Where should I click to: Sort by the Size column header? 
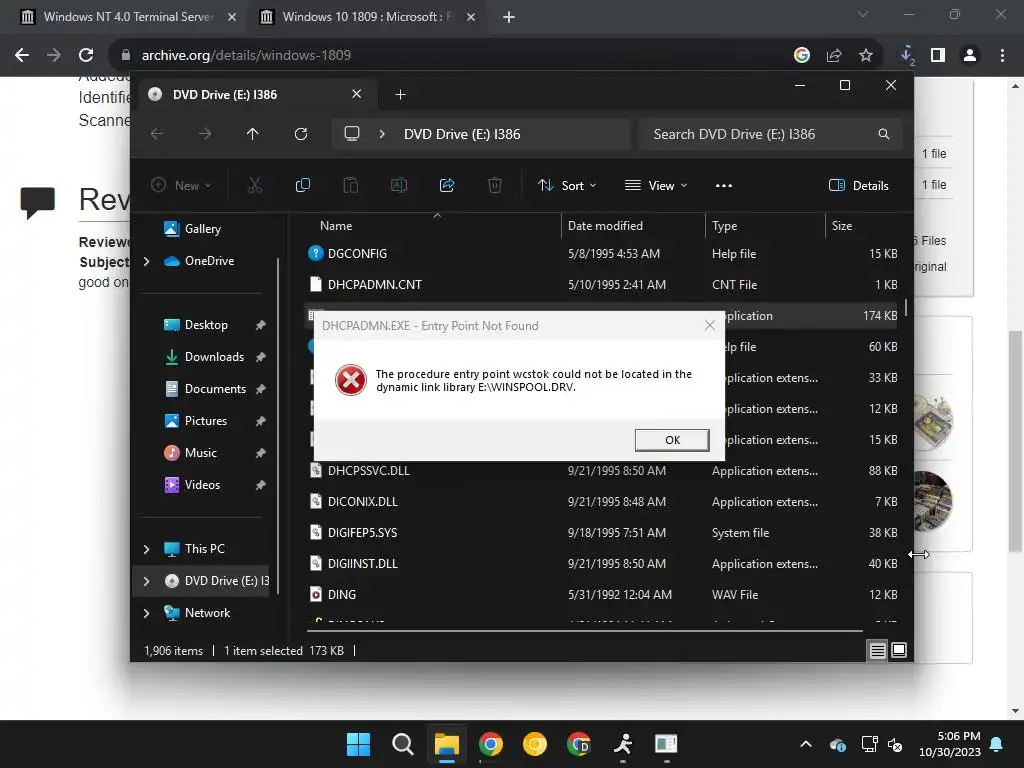coord(864,226)
